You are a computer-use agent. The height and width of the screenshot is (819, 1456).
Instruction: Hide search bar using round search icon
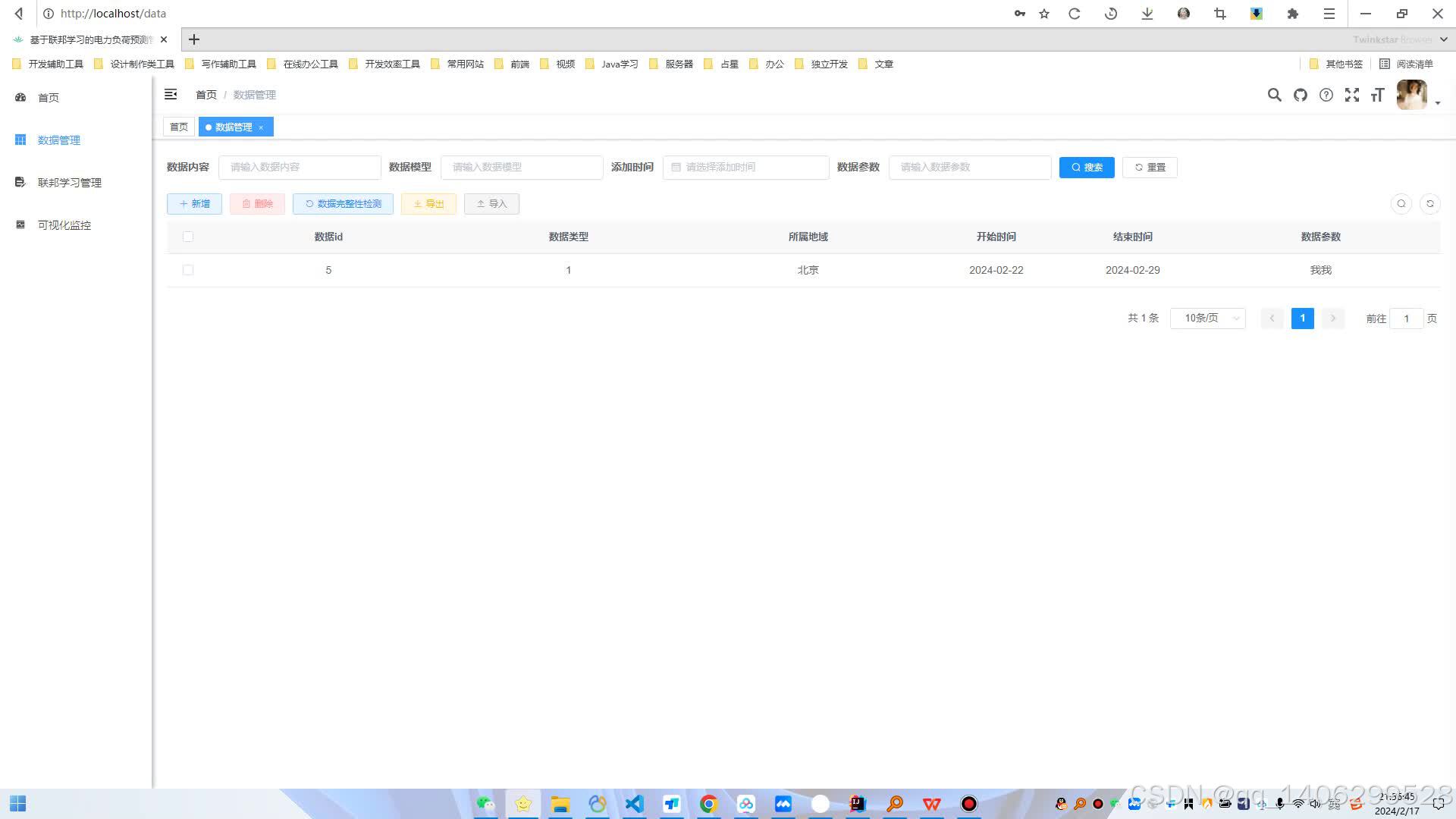point(1401,203)
